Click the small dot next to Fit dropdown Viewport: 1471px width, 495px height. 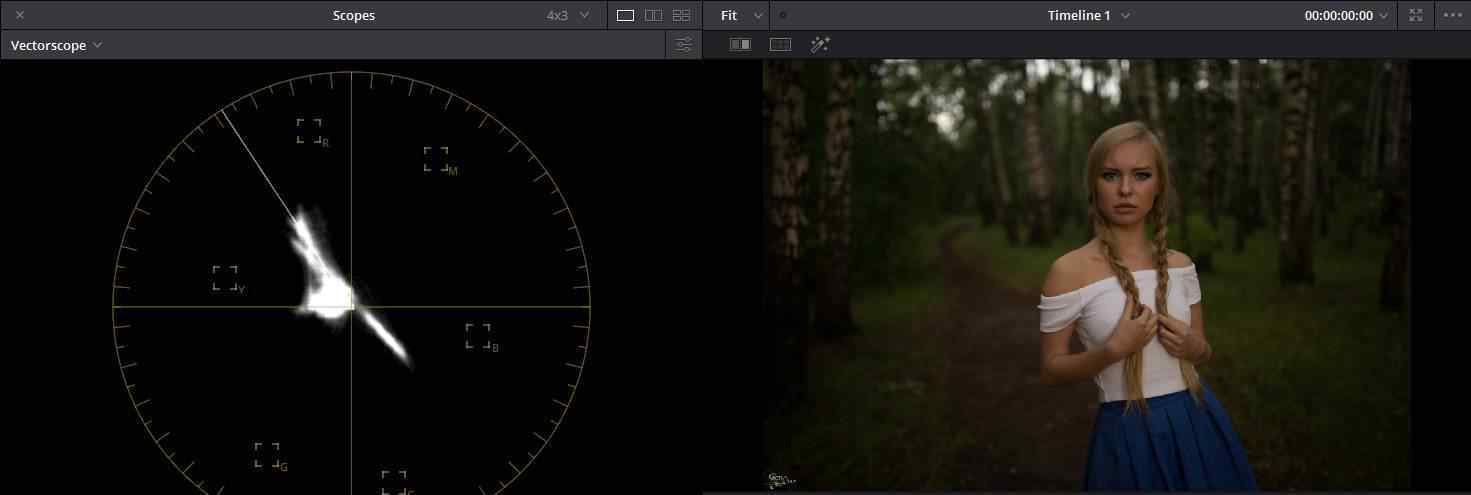tap(782, 15)
